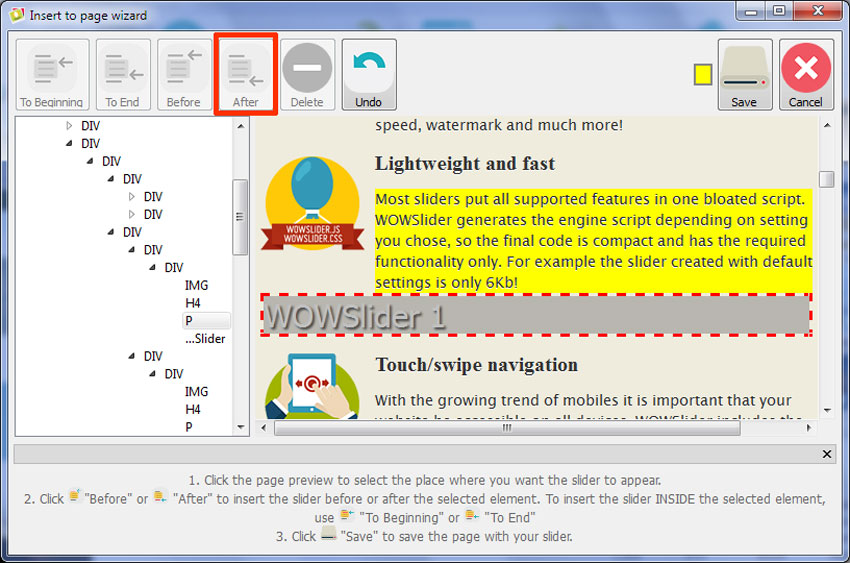Select the ...Slider node in the tree

(x=205, y=339)
